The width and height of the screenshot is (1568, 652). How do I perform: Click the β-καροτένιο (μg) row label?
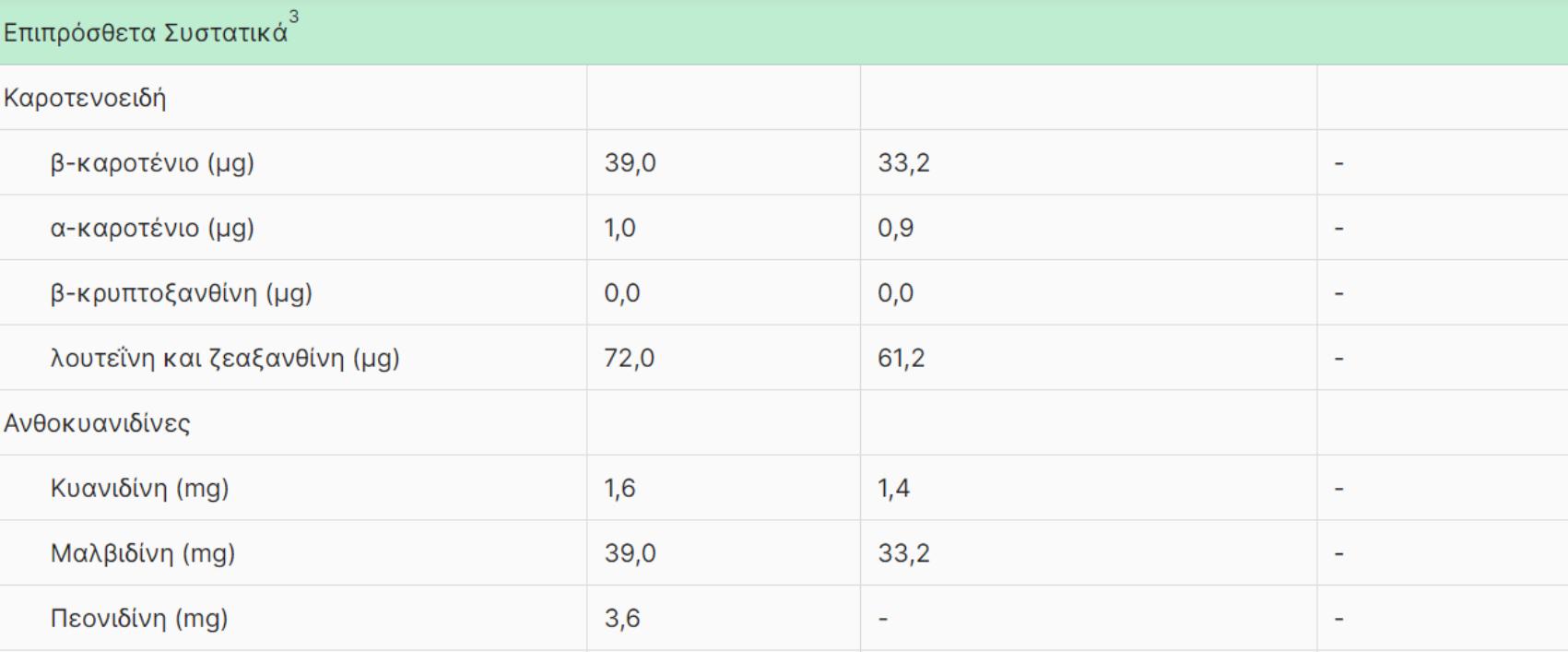[x=152, y=163]
